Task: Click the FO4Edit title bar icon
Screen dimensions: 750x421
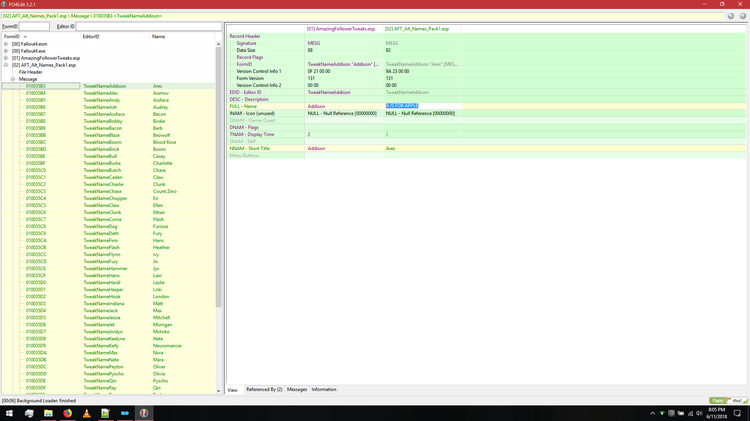Action: (4, 4)
